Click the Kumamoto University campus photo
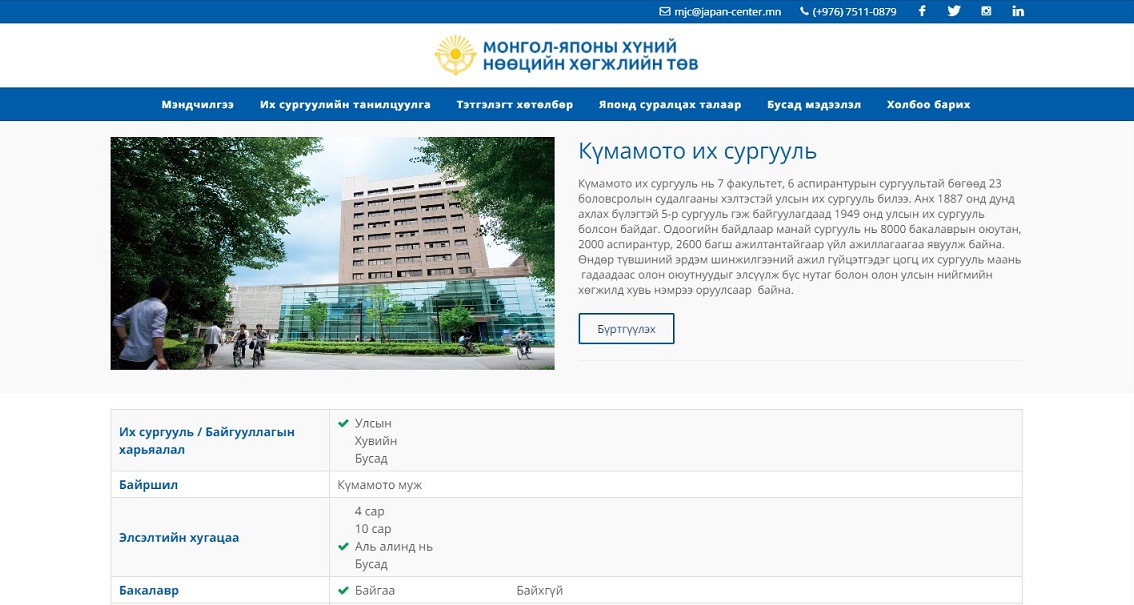This screenshot has width=1134, height=605. point(333,254)
